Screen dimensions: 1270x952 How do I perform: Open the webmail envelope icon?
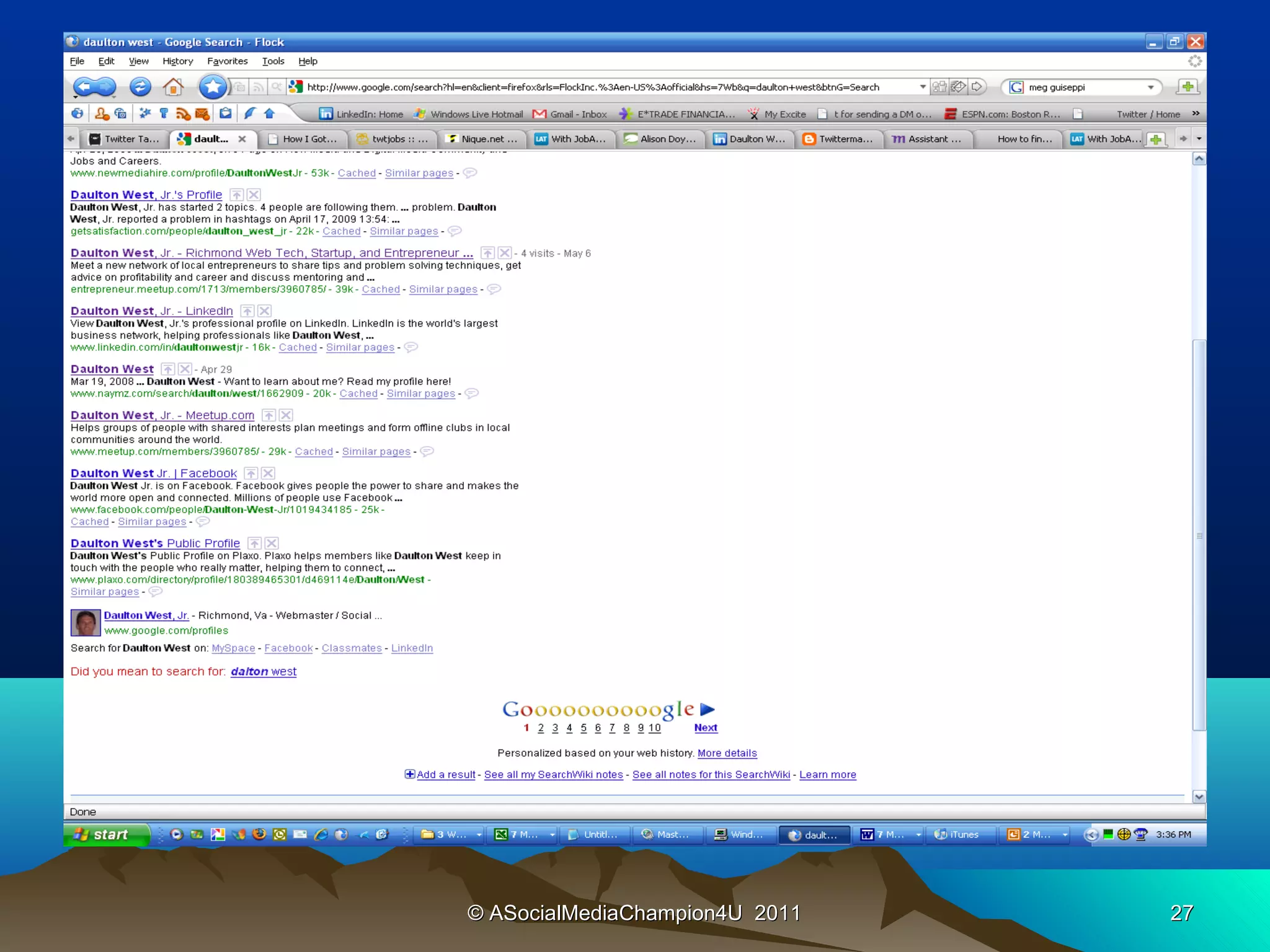click(x=202, y=113)
